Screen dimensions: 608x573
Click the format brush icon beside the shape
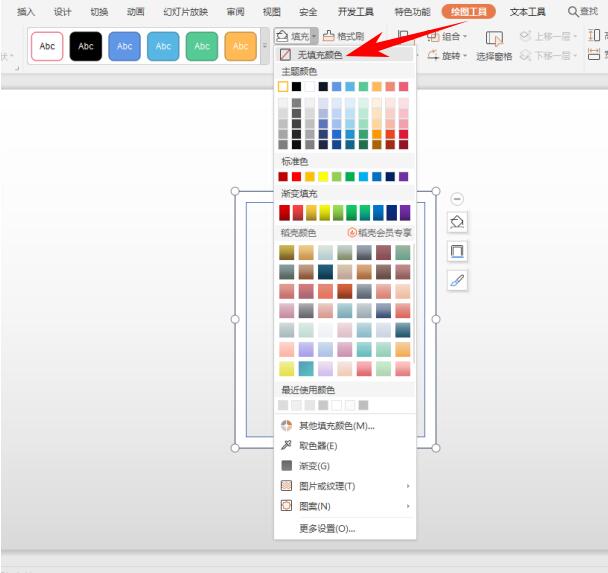tap(457, 281)
